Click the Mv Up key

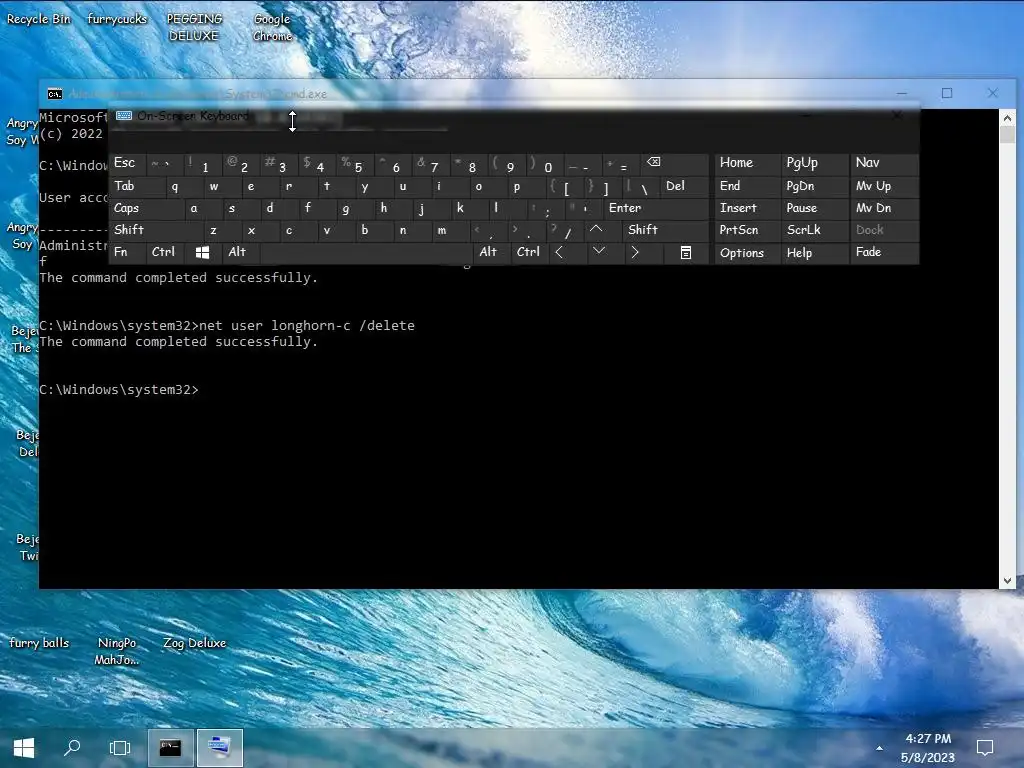click(884, 186)
